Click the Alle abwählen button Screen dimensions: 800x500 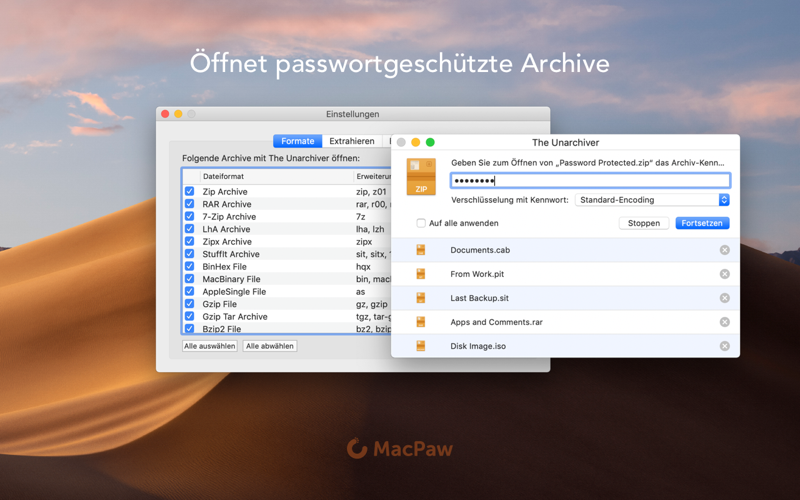(269, 346)
